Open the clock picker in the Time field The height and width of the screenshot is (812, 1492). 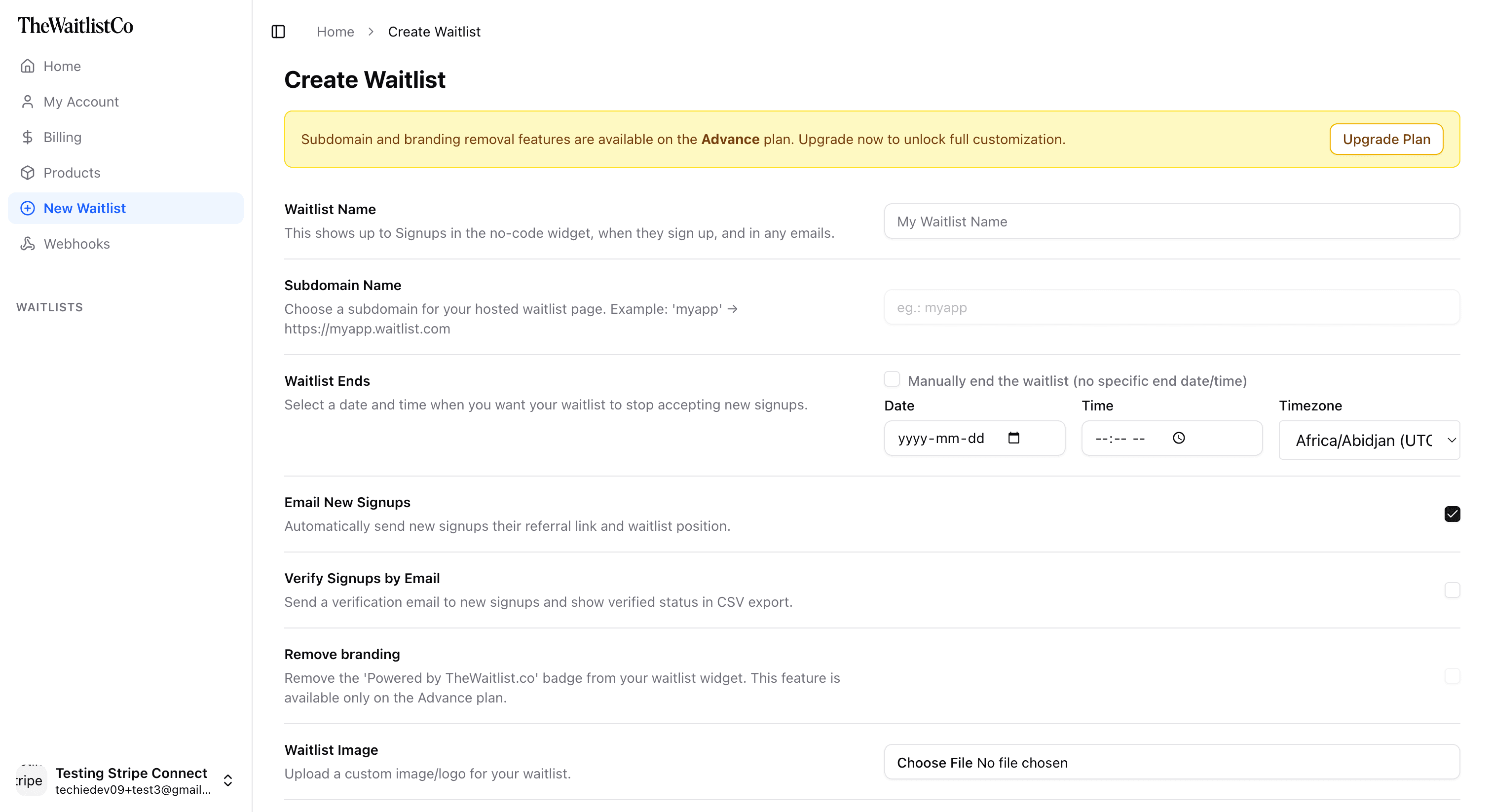(x=1179, y=439)
